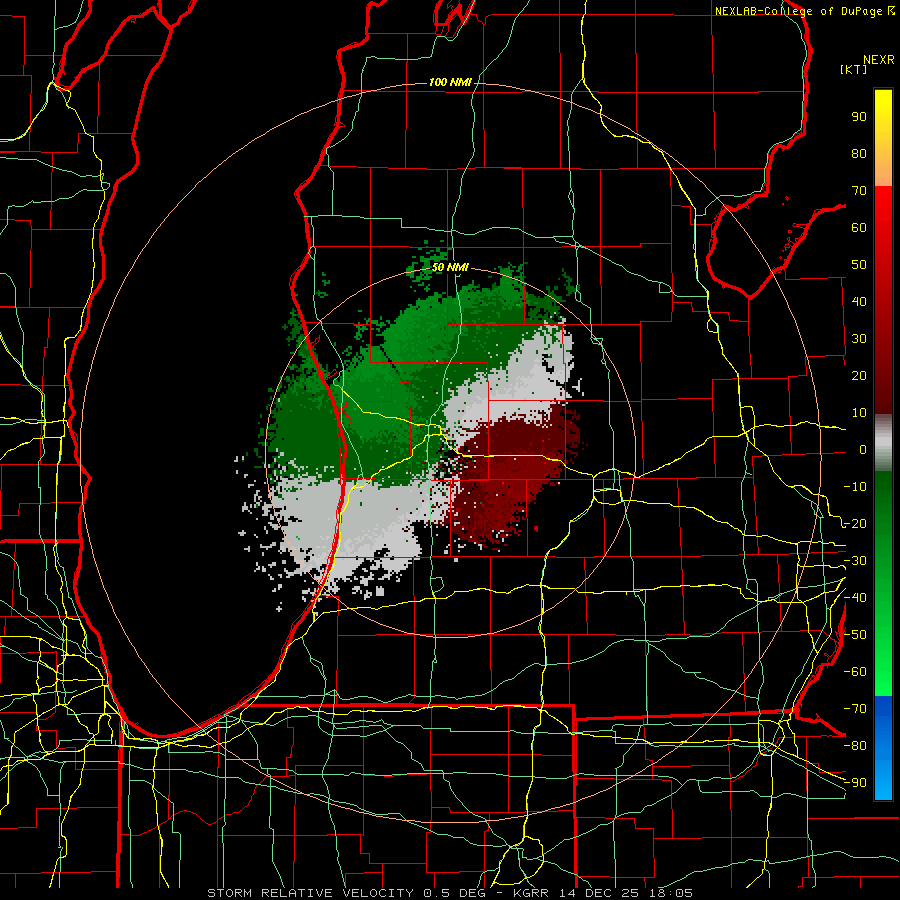Click the -70 tick label on velocity scale
Screen dimensions: 900x900
[855, 709]
